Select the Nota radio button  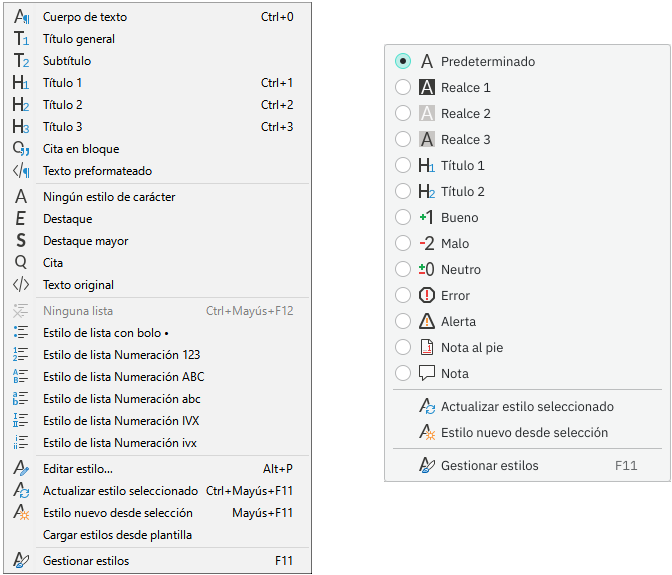tap(403, 374)
